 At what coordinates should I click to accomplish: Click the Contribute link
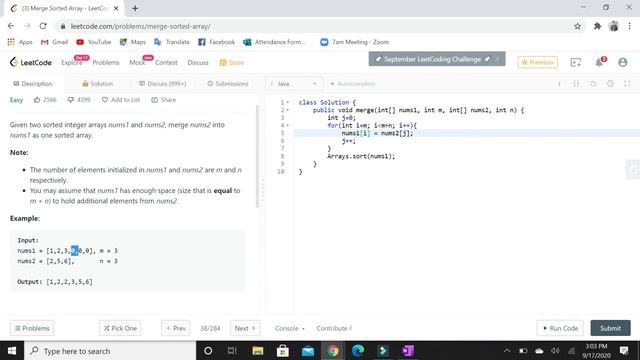333,328
